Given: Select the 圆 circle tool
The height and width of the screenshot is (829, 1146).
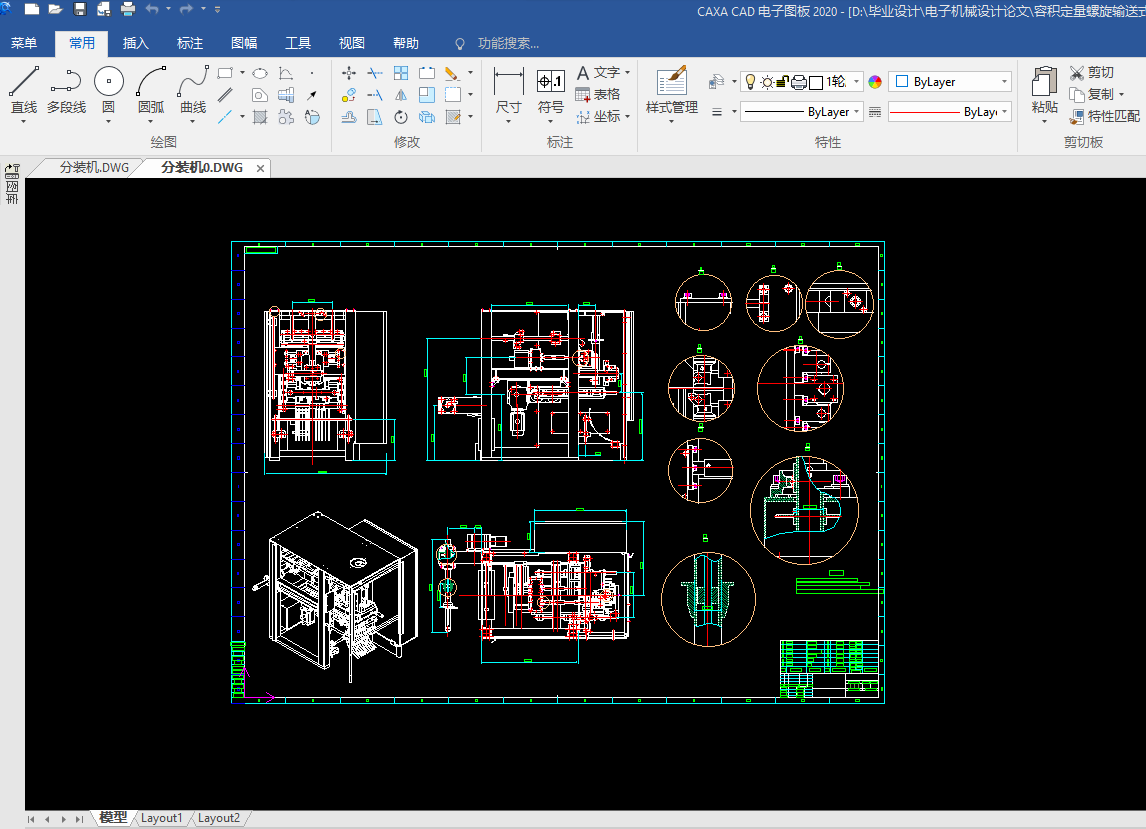Looking at the screenshot, I should 108,89.
